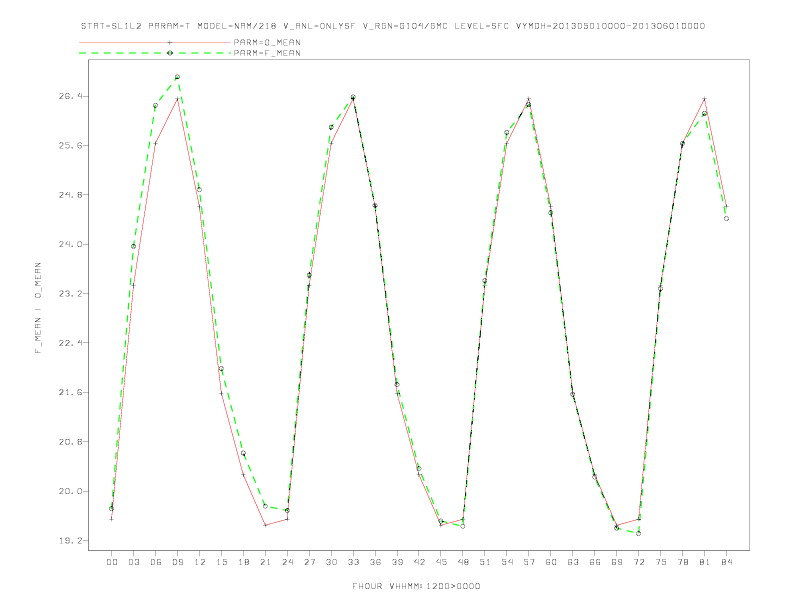
Task: Click the red solid O_MEAN legend line sample
Action: coord(155,42)
